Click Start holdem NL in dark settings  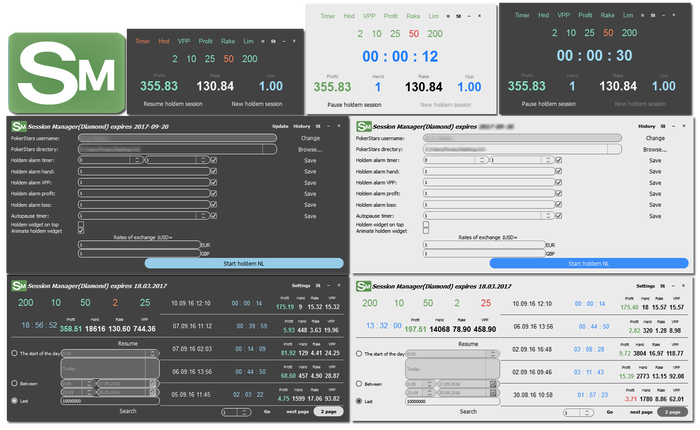pos(244,263)
